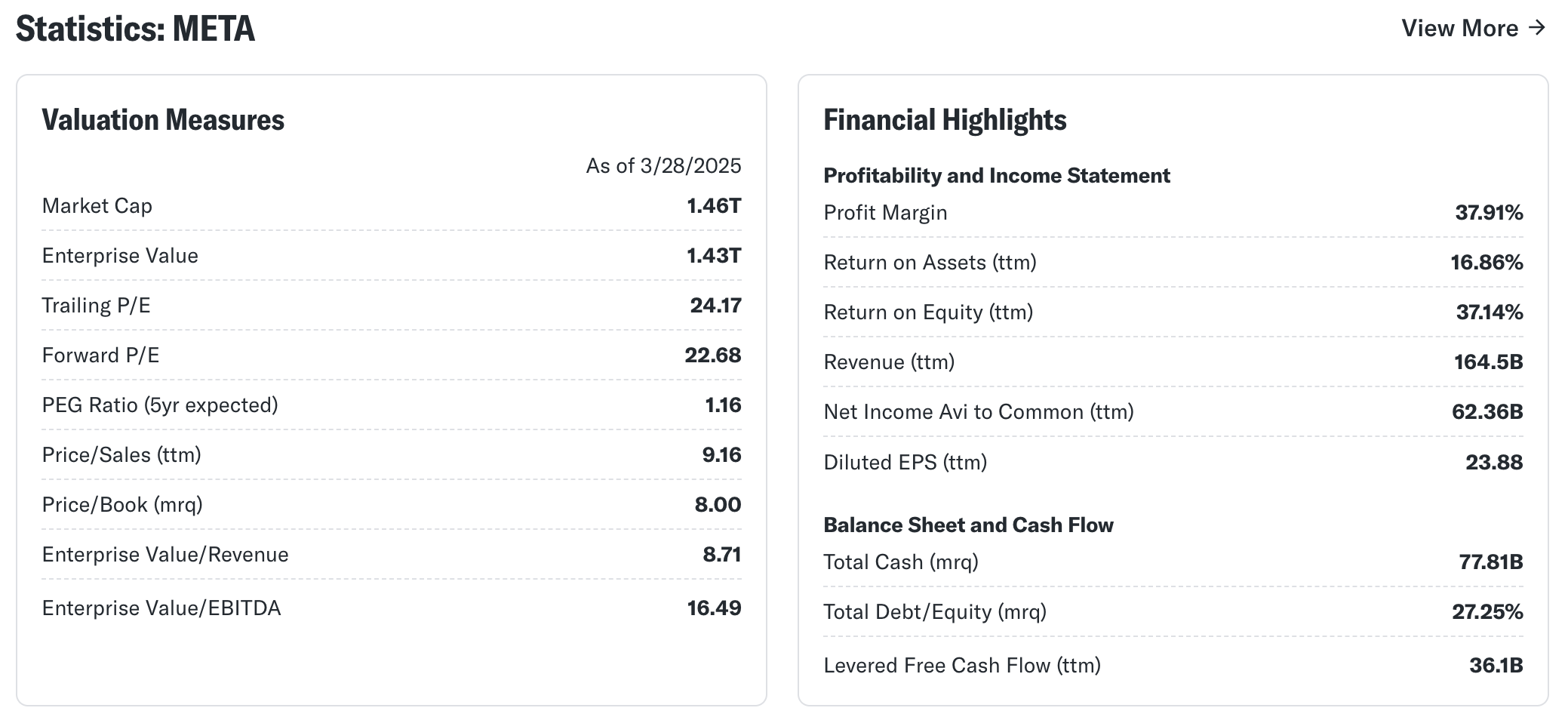Image resolution: width=1568 pixels, height=714 pixels.
Task: Select Enterprise Value/Revenue figure 8.71
Action: (x=722, y=554)
